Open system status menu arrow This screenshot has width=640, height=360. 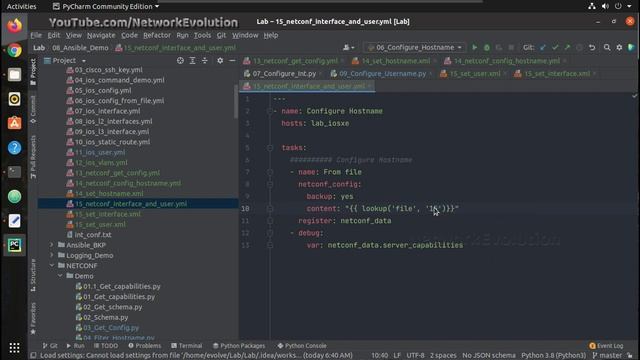click(x=629, y=6)
